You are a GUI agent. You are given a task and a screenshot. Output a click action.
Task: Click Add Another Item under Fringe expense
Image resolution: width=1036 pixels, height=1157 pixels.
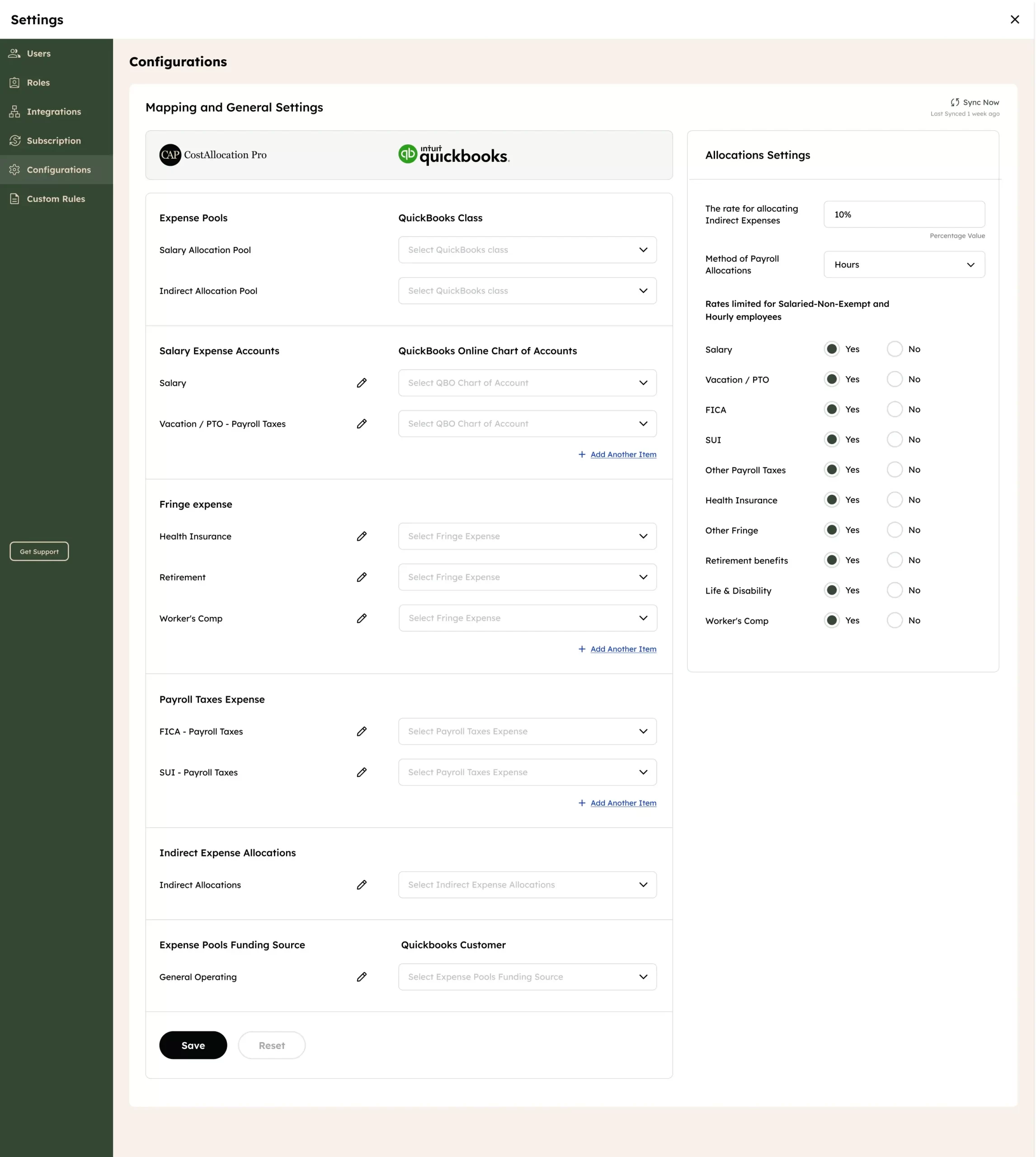[x=623, y=649]
